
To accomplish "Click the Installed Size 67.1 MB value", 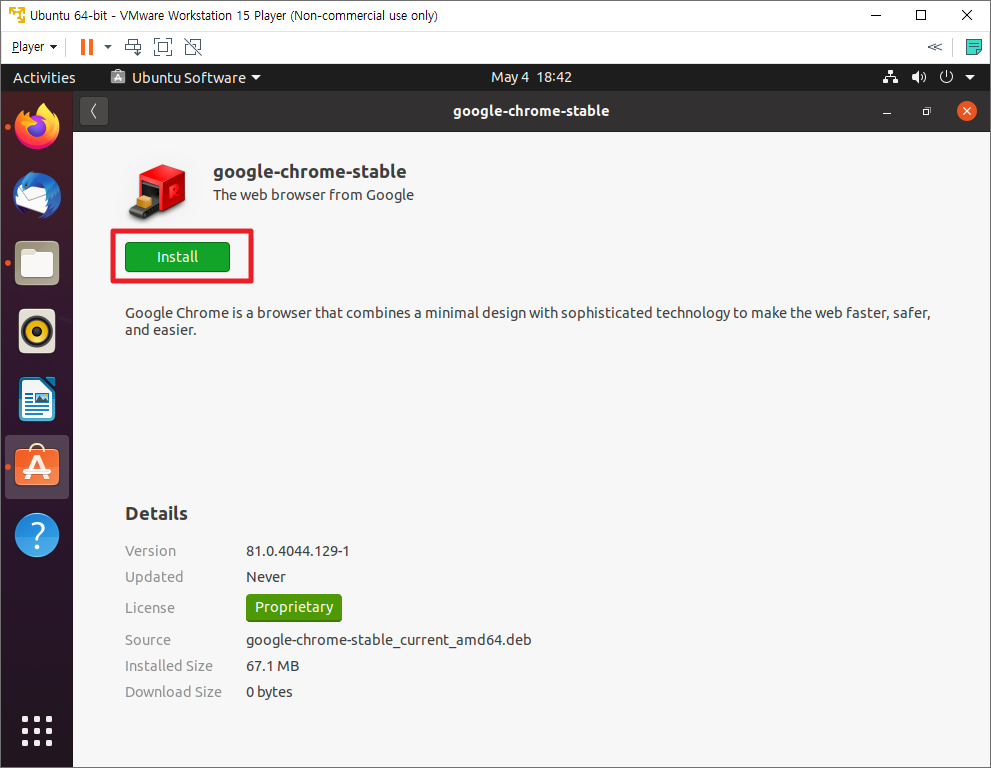I will [x=272, y=666].
